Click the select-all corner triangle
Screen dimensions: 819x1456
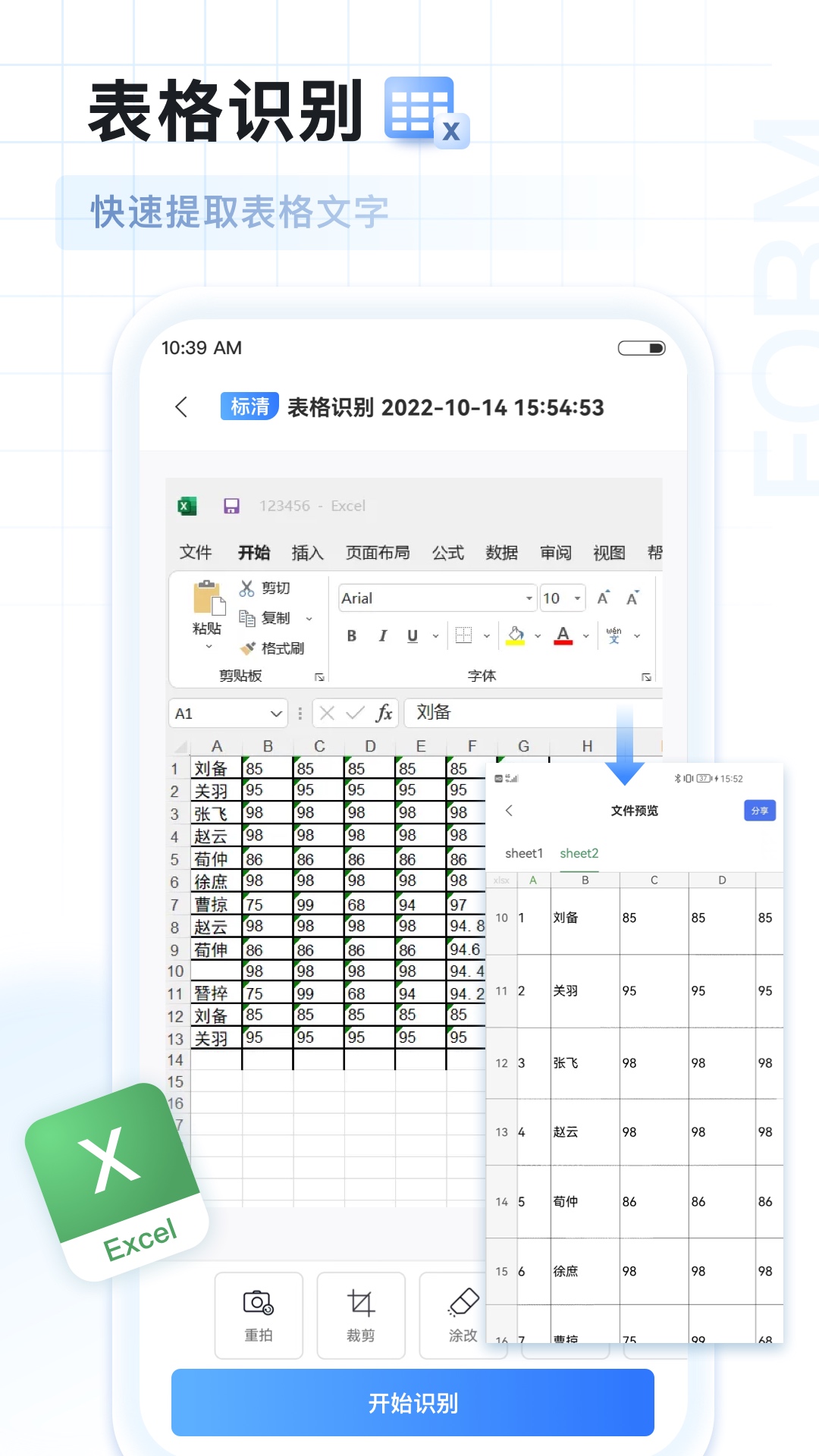pos(180,746)
